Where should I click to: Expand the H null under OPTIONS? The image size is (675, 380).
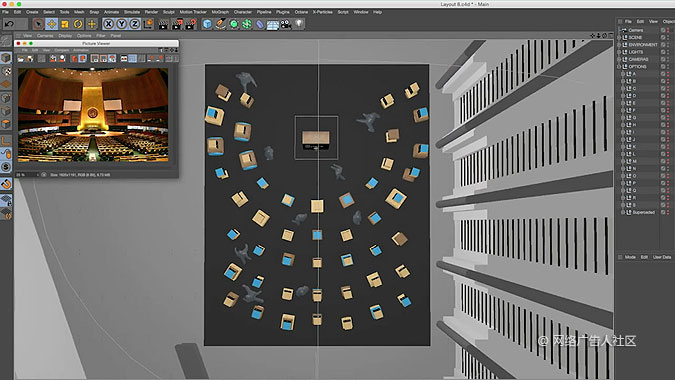pos(622,125)
